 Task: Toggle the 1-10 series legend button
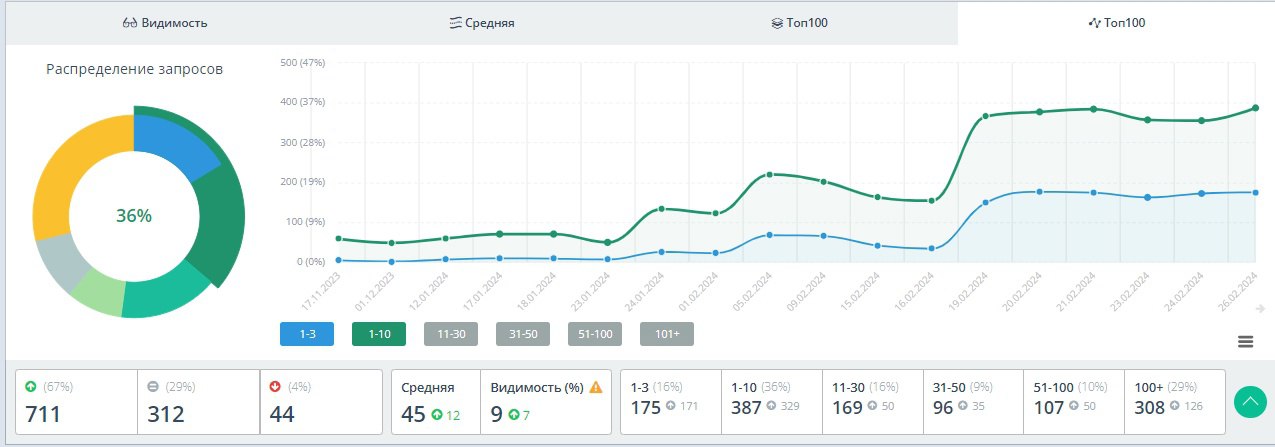[x=379, y=335]
